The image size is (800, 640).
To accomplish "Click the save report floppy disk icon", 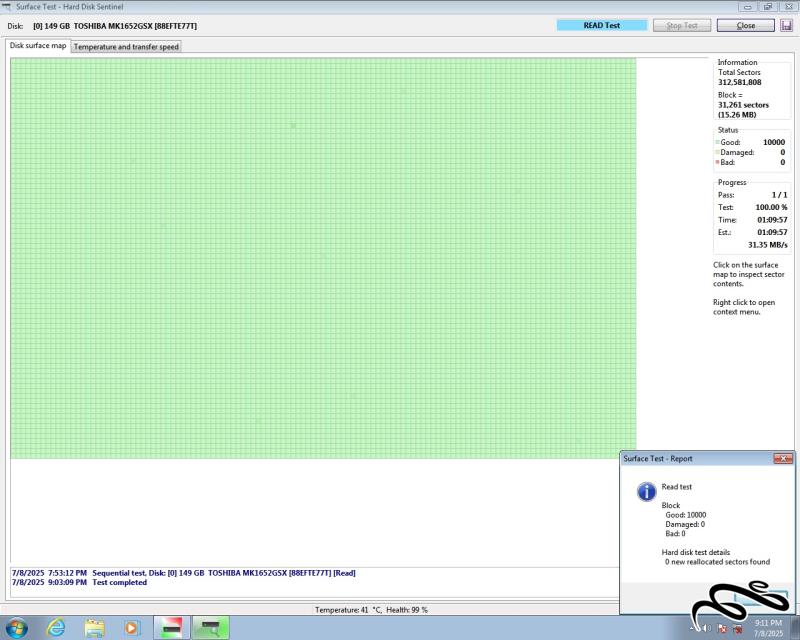I will (x=786, y=25).
